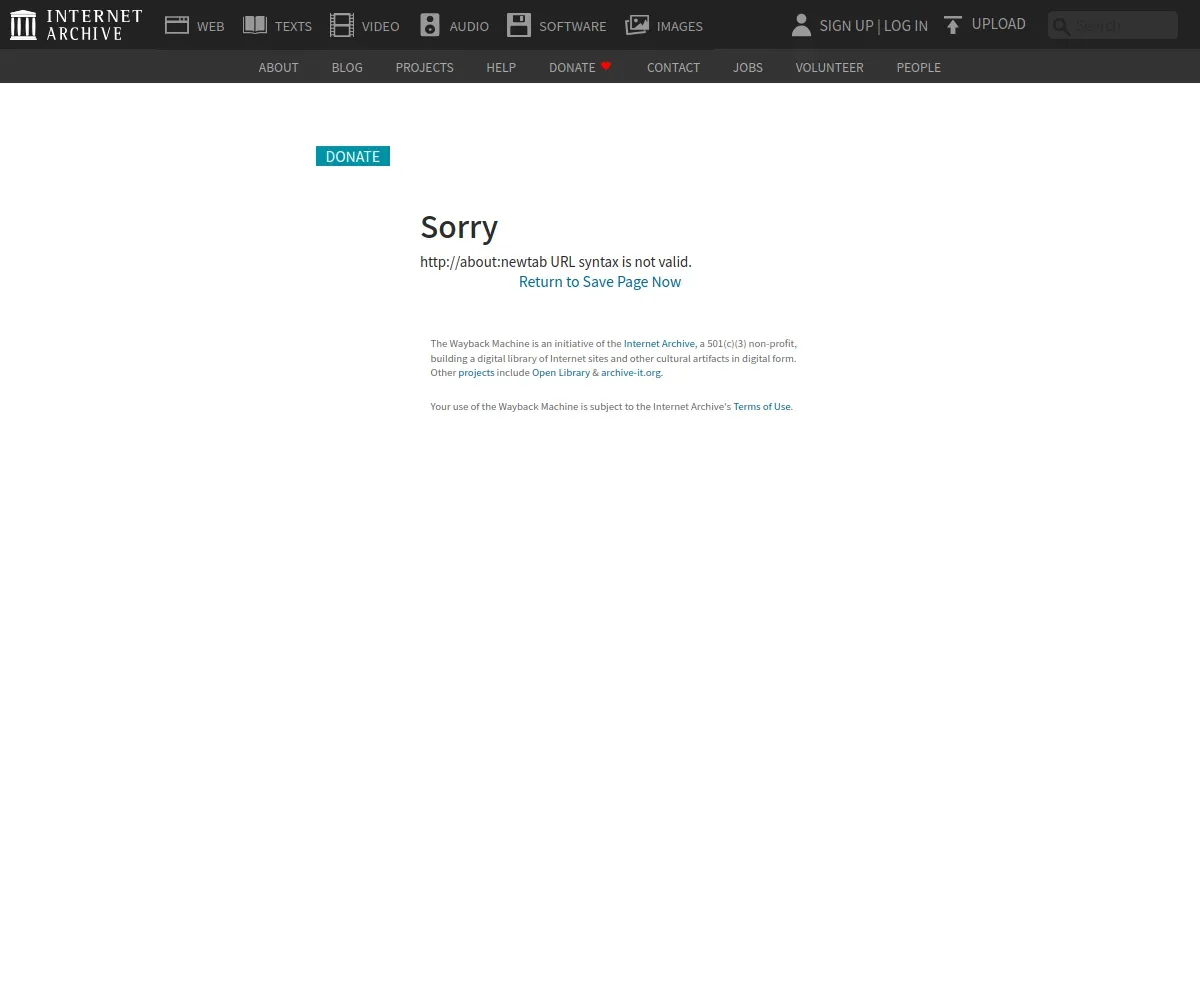This screenshot has width=1200, height=1000.
Task: Open the AUDIO menu label
Action: tap(469, 27)
